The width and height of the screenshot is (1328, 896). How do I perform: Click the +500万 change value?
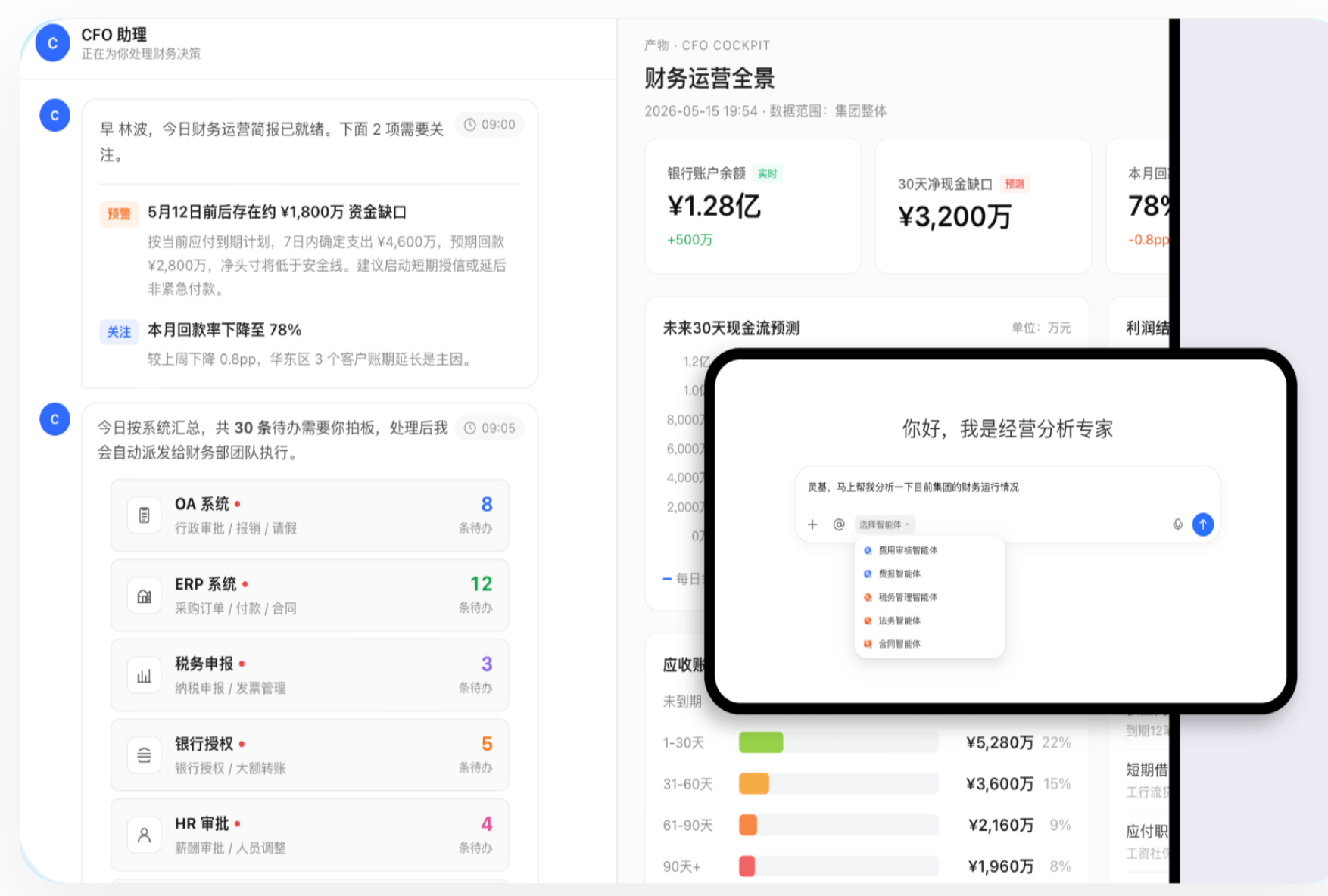690,240
